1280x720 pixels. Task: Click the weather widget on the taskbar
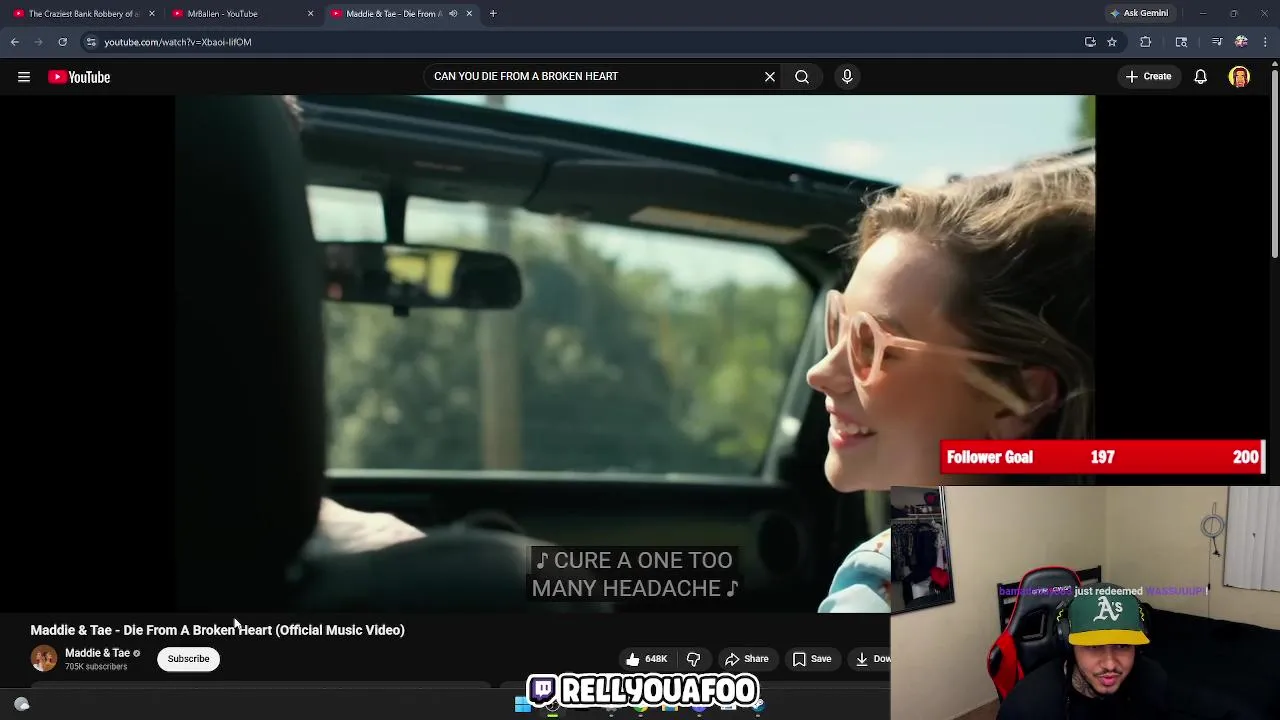(21, 704)
